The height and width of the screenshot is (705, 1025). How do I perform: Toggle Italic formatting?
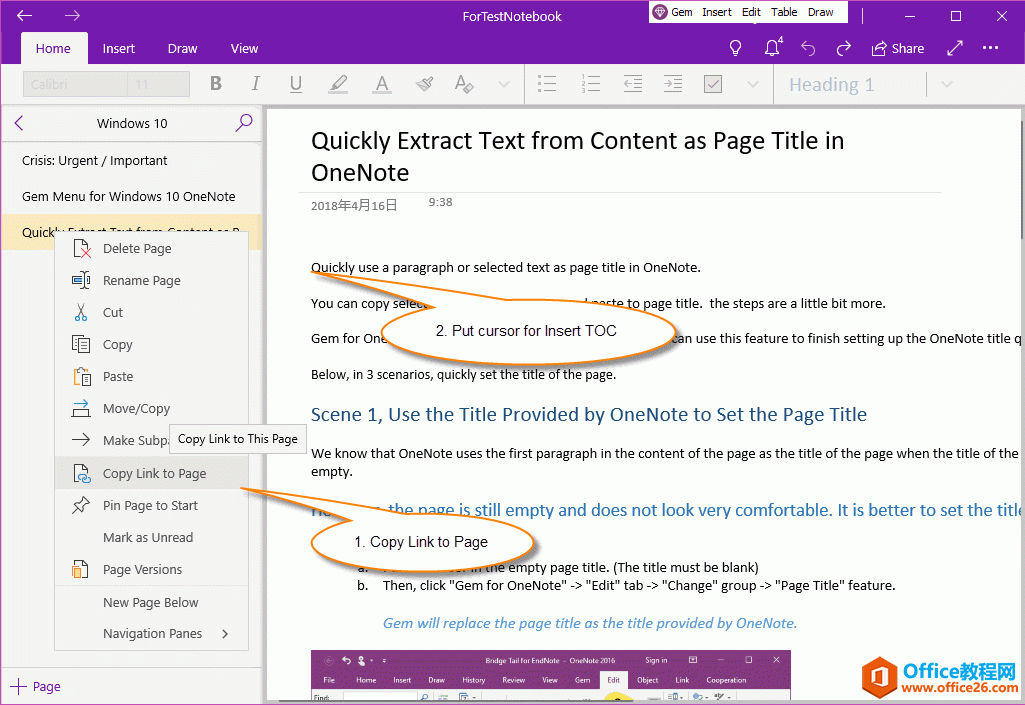pyautogui.click(x=255, y=84)
